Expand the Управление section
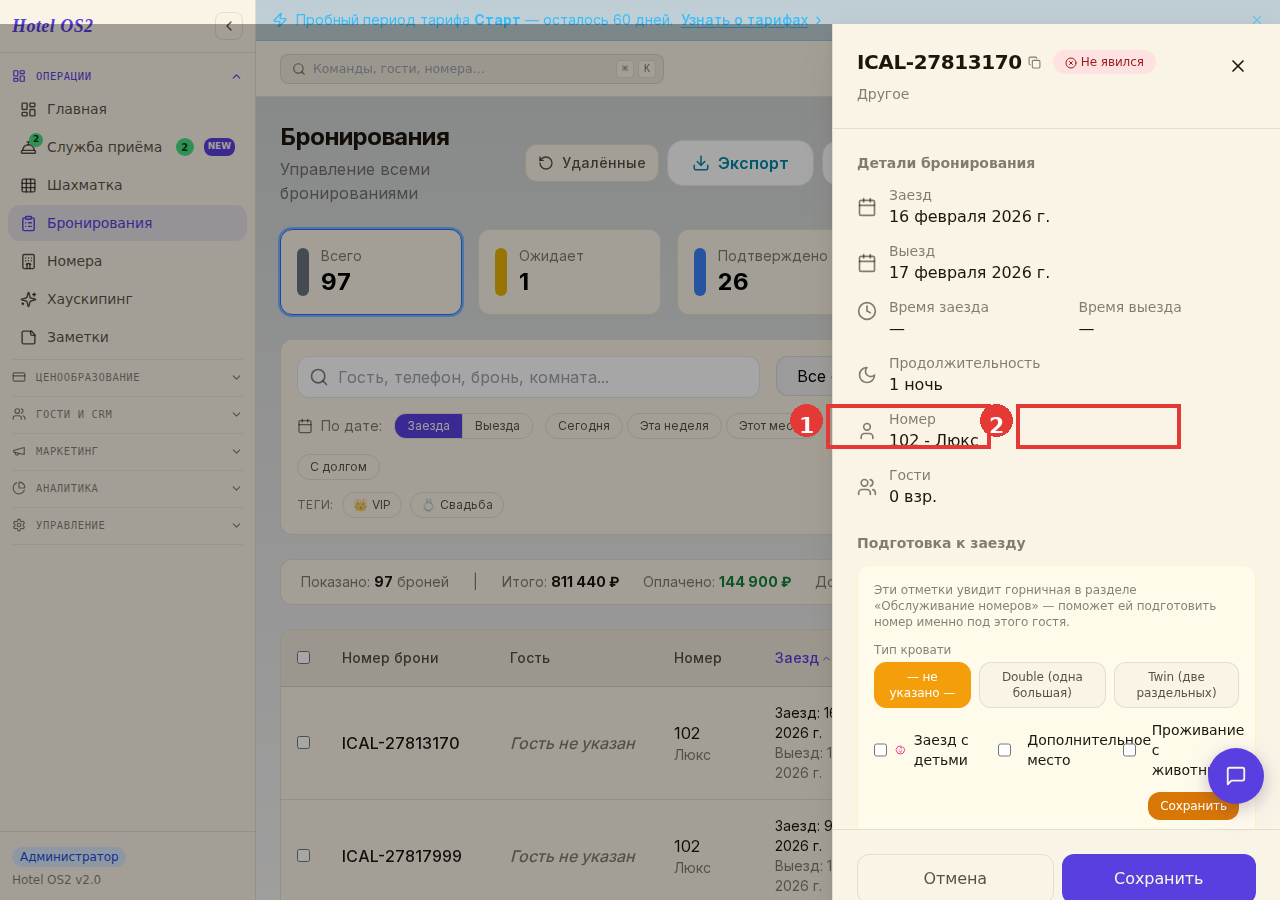This screenshot has height=900, width=1280. point(127,525)
